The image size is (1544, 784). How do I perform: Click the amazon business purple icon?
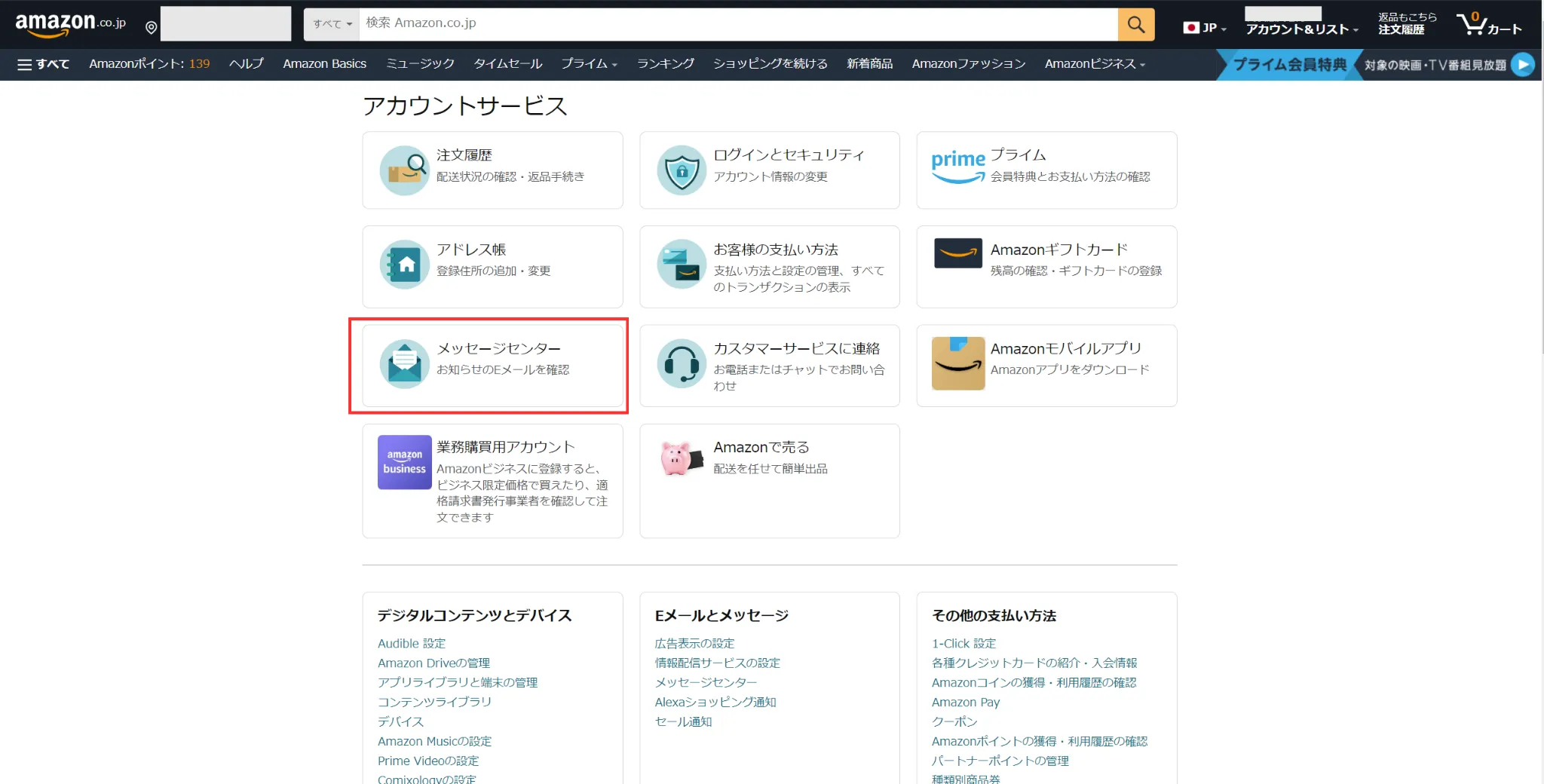tap(405, 462)
